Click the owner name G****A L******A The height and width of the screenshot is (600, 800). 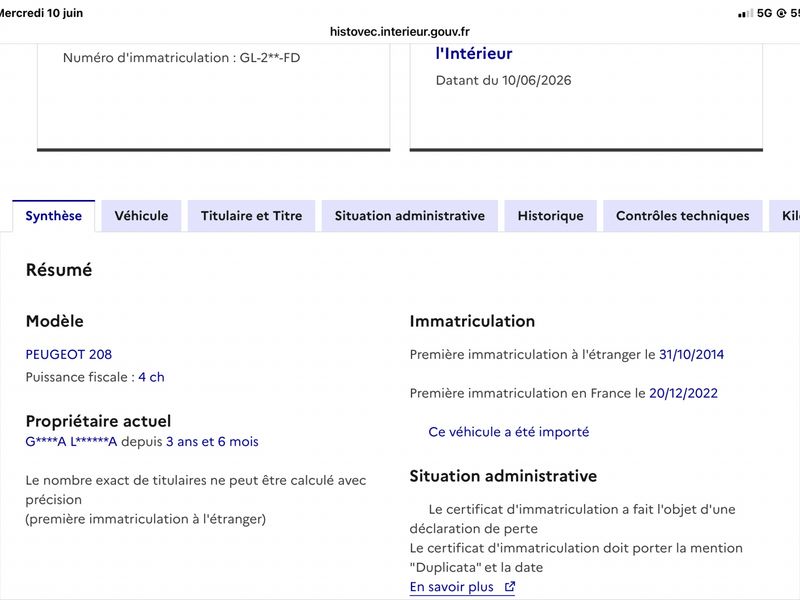pos(71,442)
